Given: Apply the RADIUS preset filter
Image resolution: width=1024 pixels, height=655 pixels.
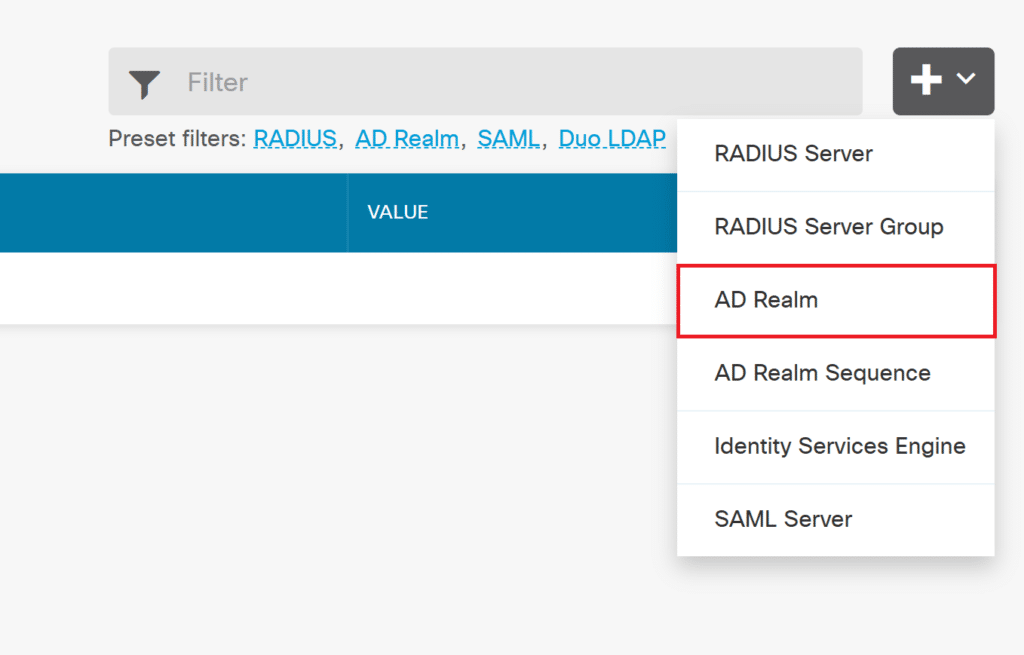Looking at the screenshot, I should [295, 139].
